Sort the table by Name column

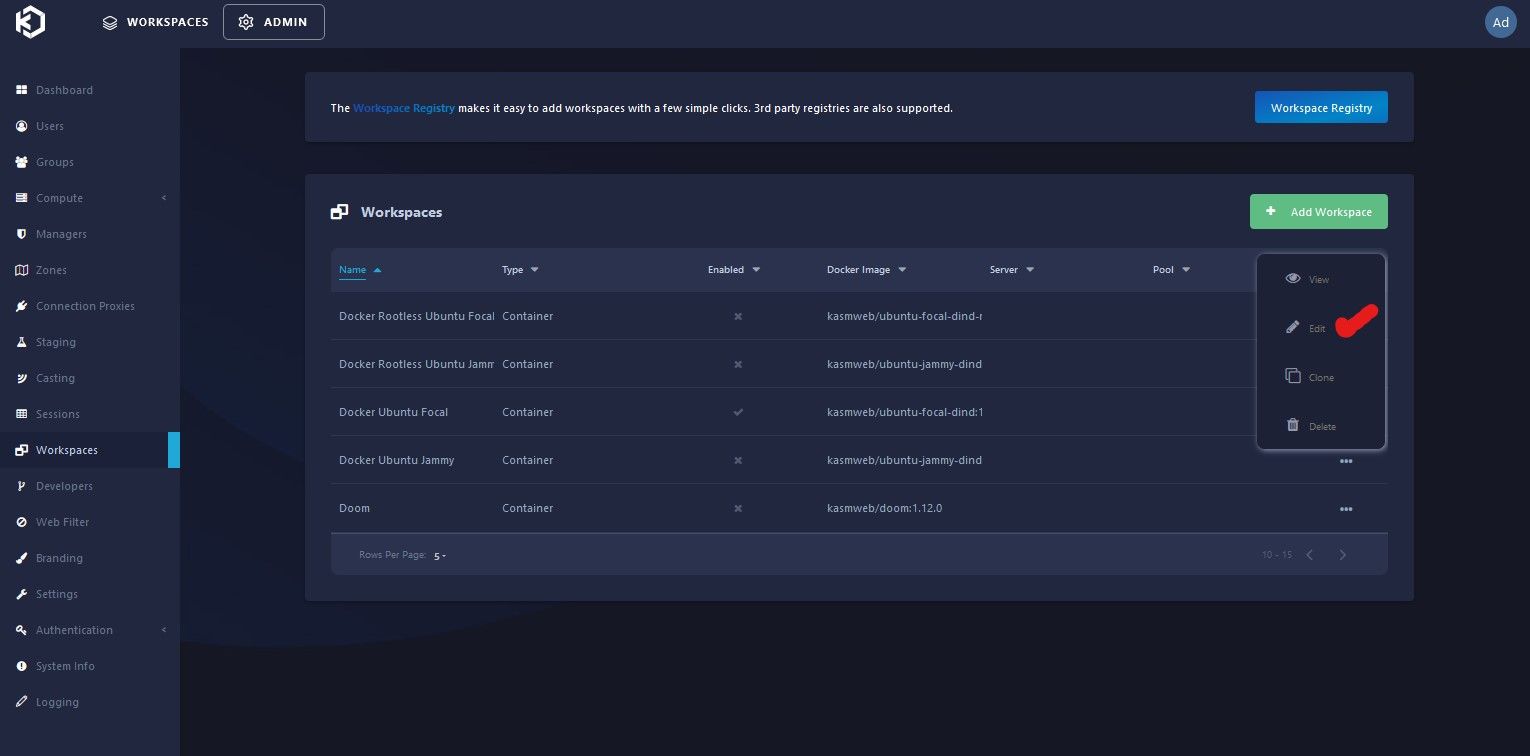353,270
